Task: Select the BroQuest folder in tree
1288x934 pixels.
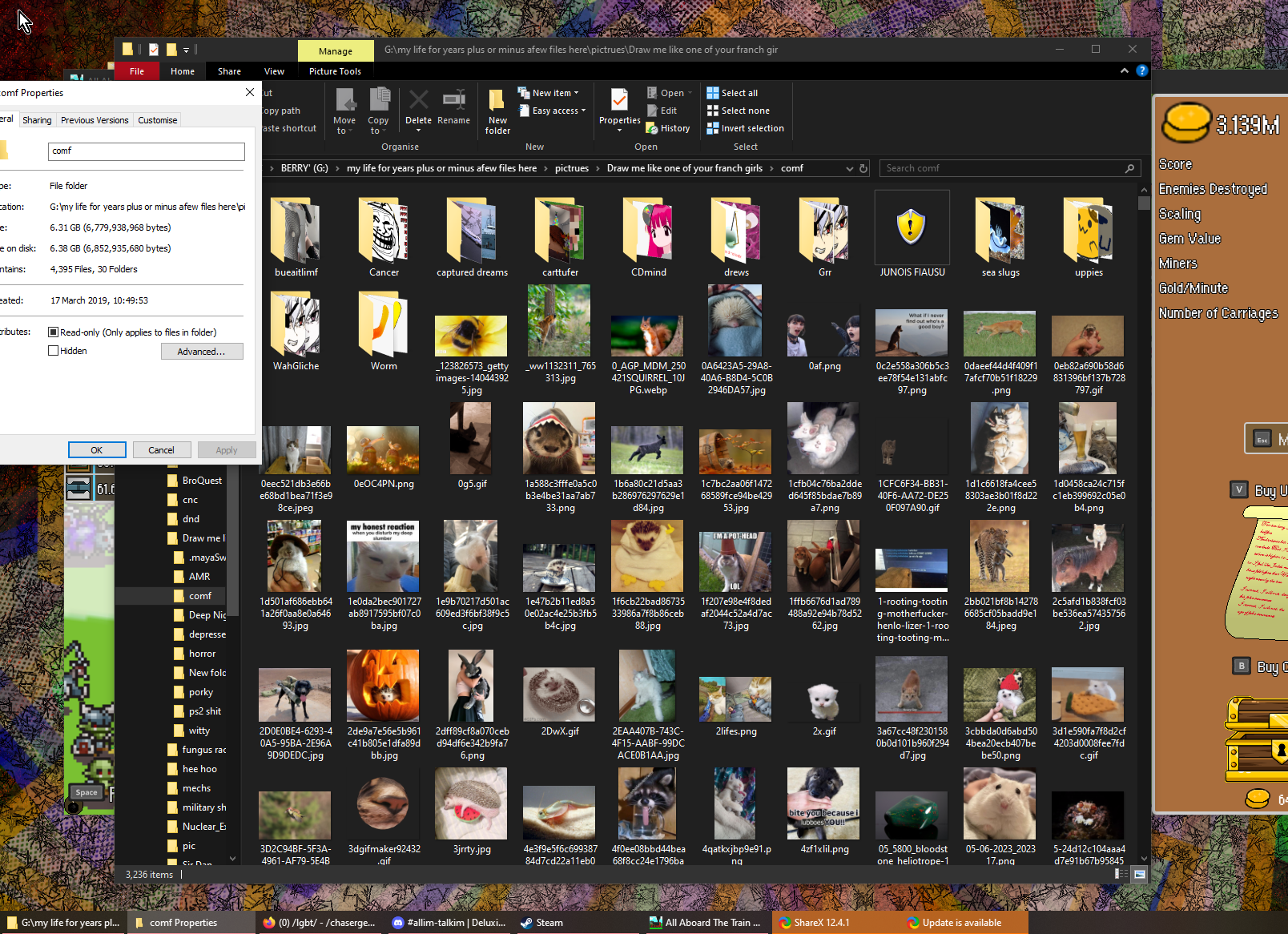Action: pos(196,481)
